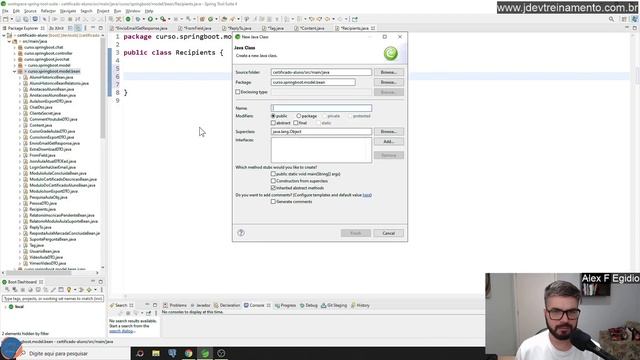Enable the Enclosing type checkbox
Image resolution: width=640 pixels, height=360 pixels.
(x=238, y=92)
